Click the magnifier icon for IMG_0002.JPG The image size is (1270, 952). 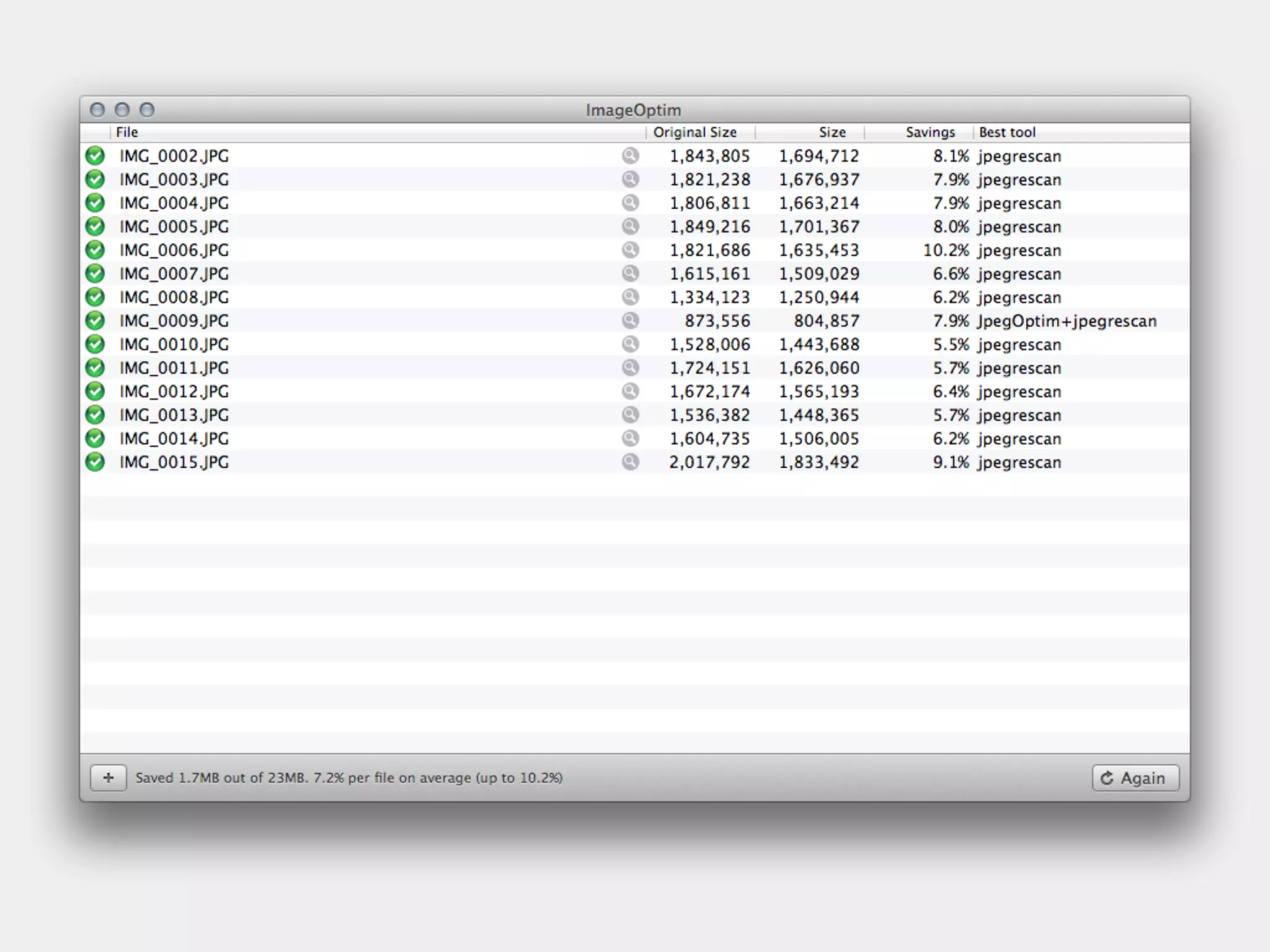[630, 156]
